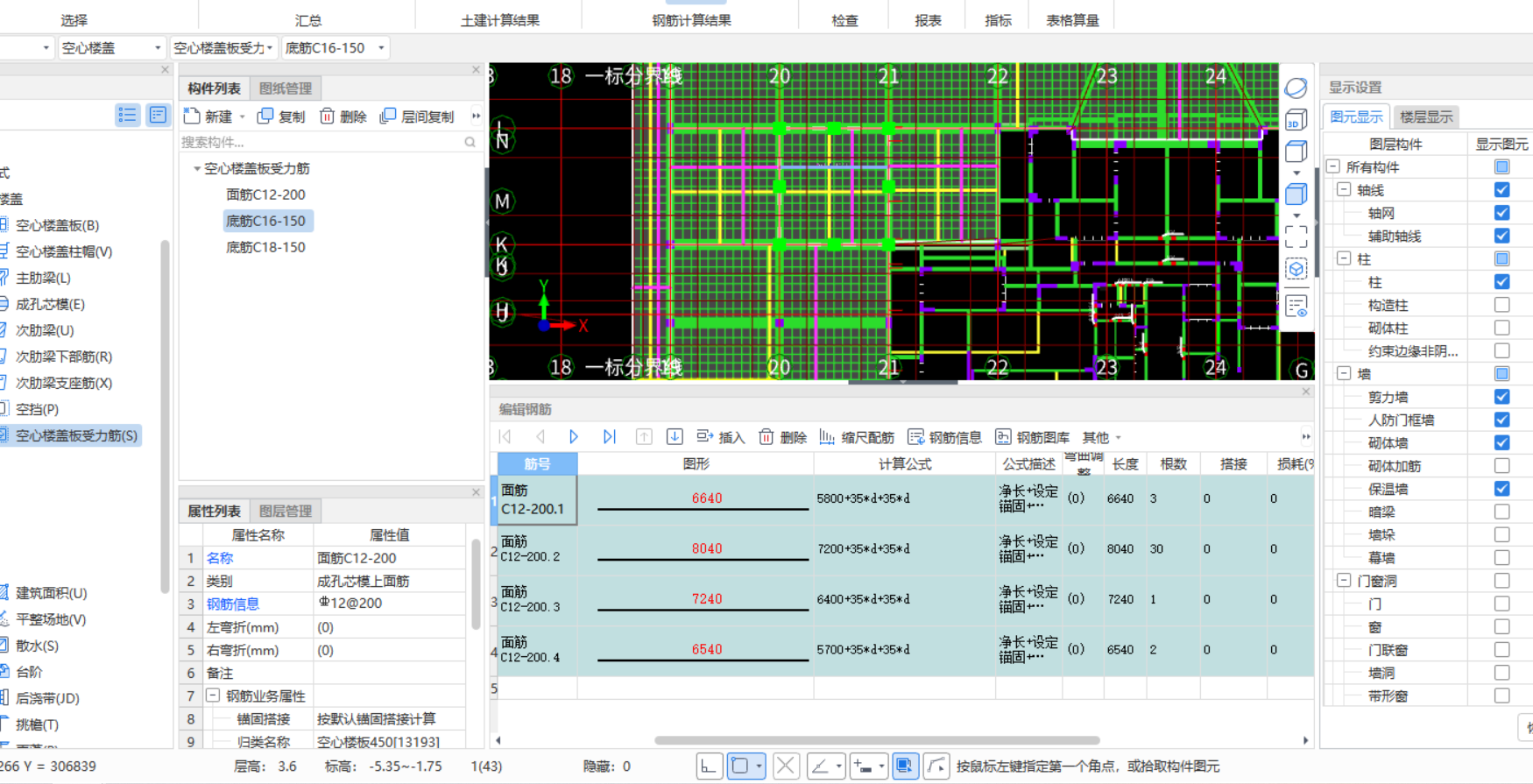Click the 钢筋信息 property link

coord(233,604)
